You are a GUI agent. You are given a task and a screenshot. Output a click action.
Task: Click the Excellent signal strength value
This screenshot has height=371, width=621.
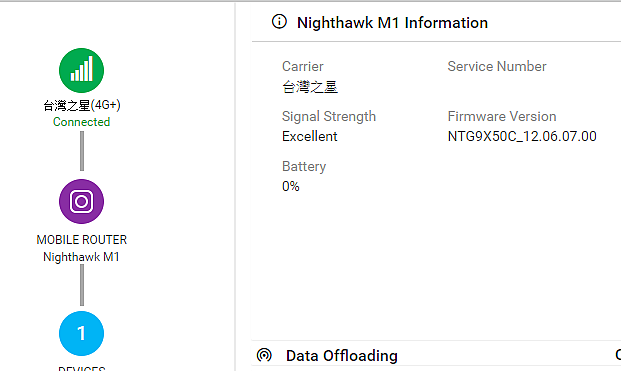point(310,137)
